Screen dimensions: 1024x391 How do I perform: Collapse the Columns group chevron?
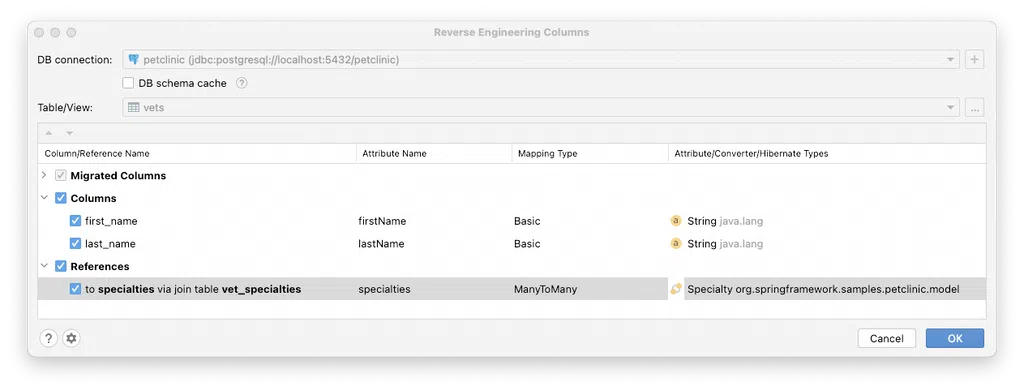pyautogui.click(x=44, y=198)
